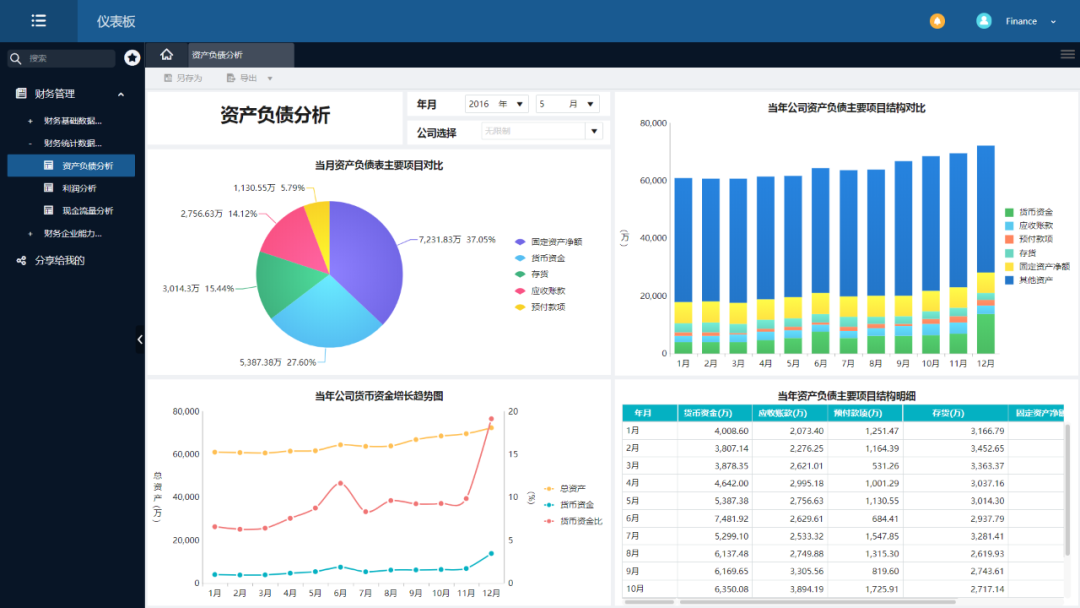The width and height of the screenshot is (1080, 608).
Task: Click the star favorite icon beside search box
Action: [130, 58]
